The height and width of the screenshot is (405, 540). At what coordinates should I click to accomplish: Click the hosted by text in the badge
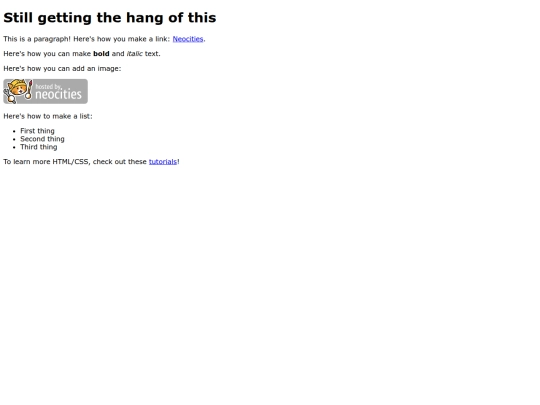[49, 86]
